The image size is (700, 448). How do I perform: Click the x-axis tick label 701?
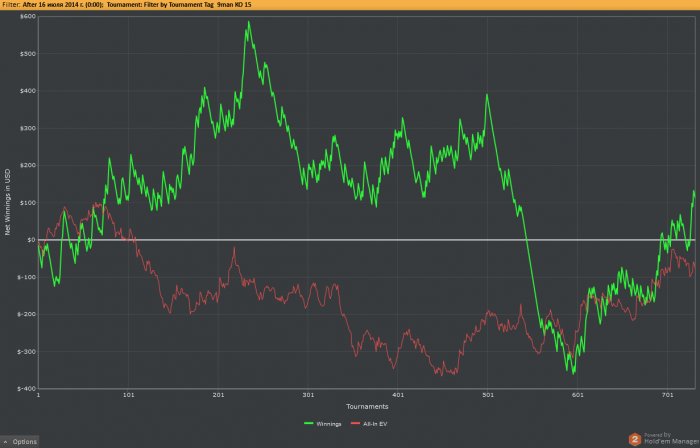coord(667,395)
